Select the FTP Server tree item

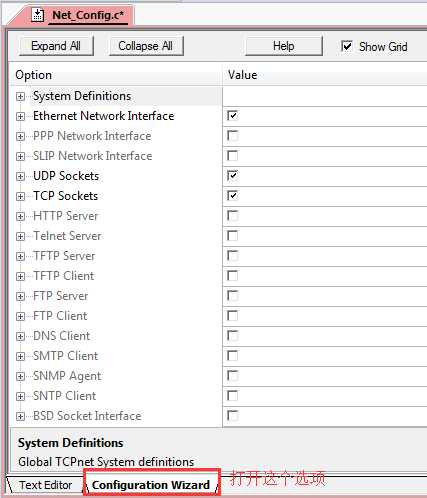(x=61, y=296)
